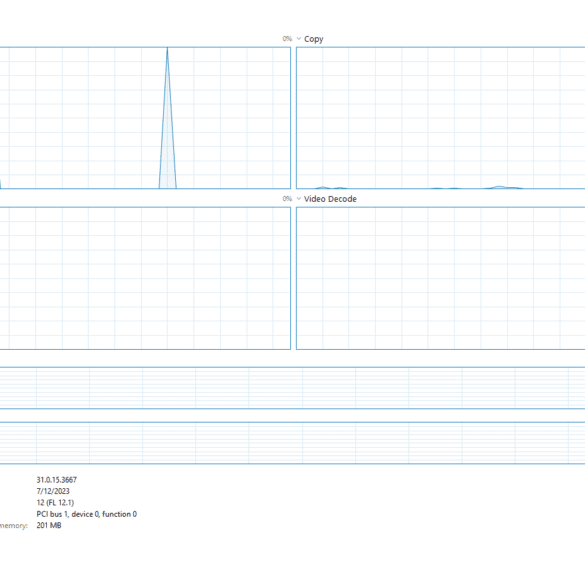Click driver version 31.0.15.3667

pos(57,480)
